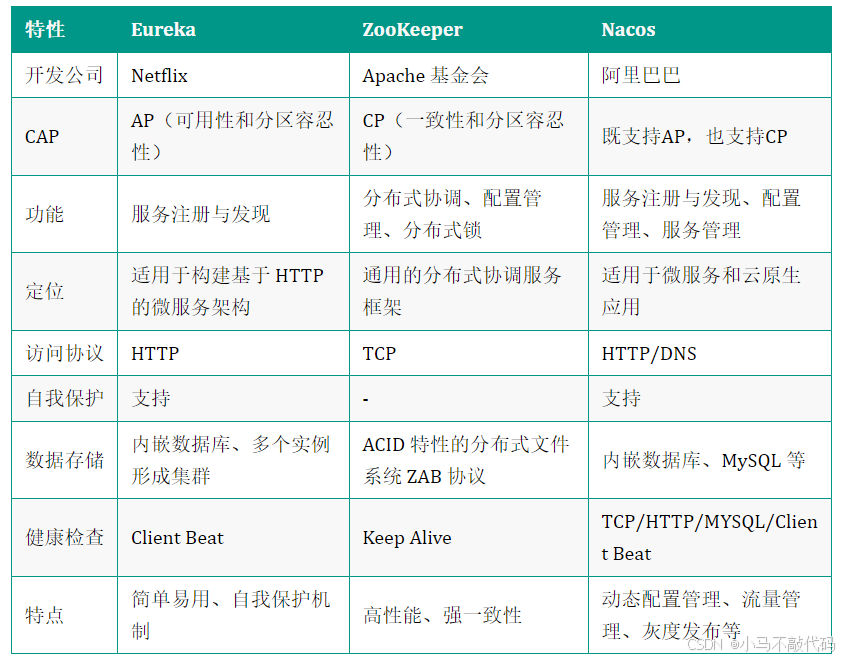Click the HTTP/DNS cell
The height and width of the screenshot is (660, 847).
(710, 353)
